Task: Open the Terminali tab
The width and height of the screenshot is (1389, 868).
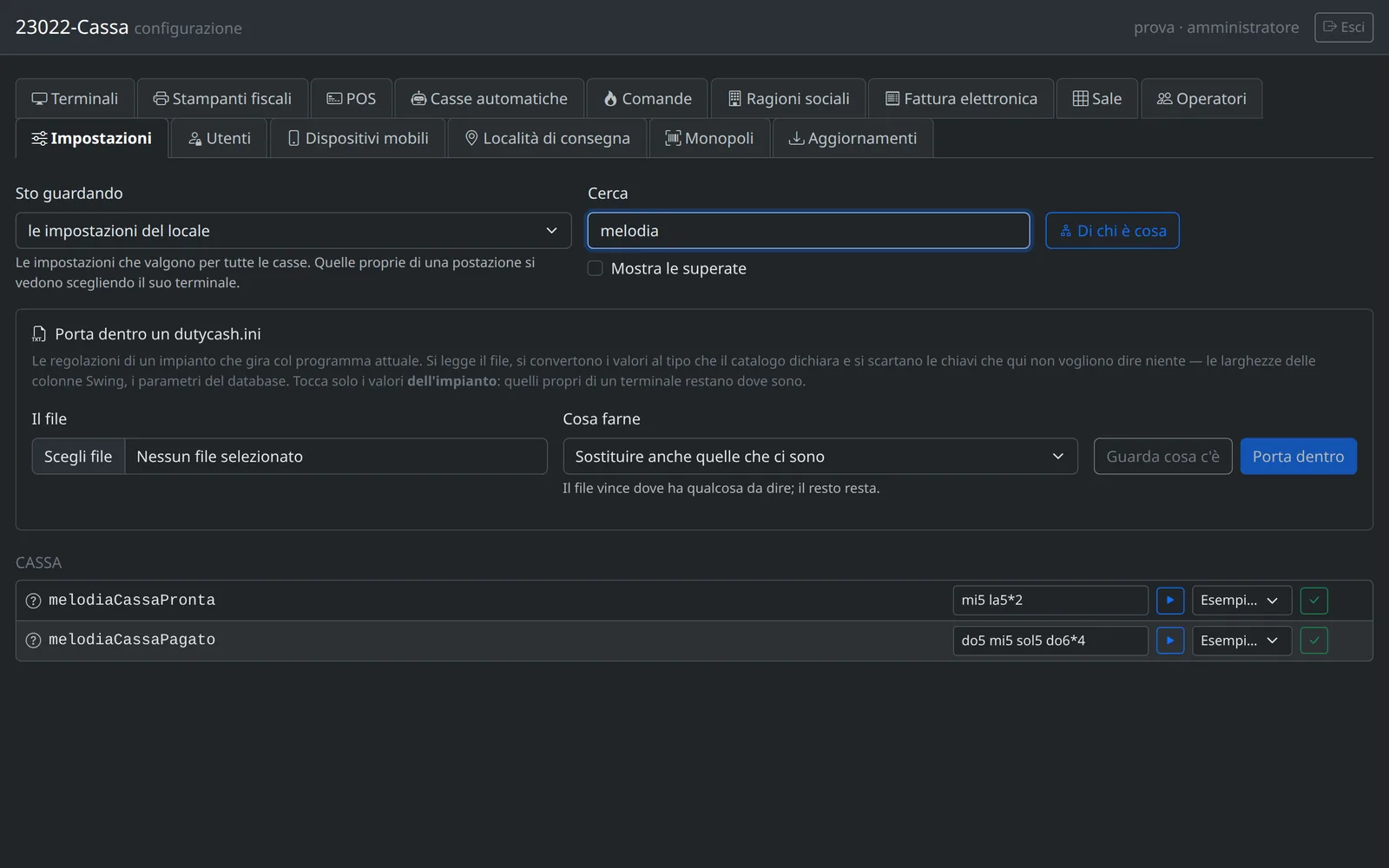Action: [x=75, y=99]
